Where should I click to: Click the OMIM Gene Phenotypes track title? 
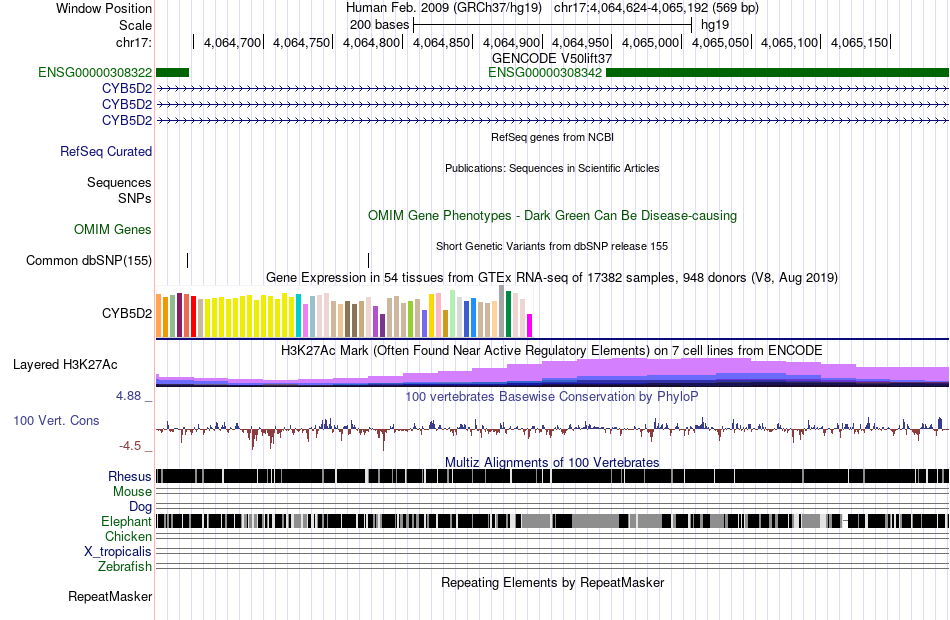553,216
